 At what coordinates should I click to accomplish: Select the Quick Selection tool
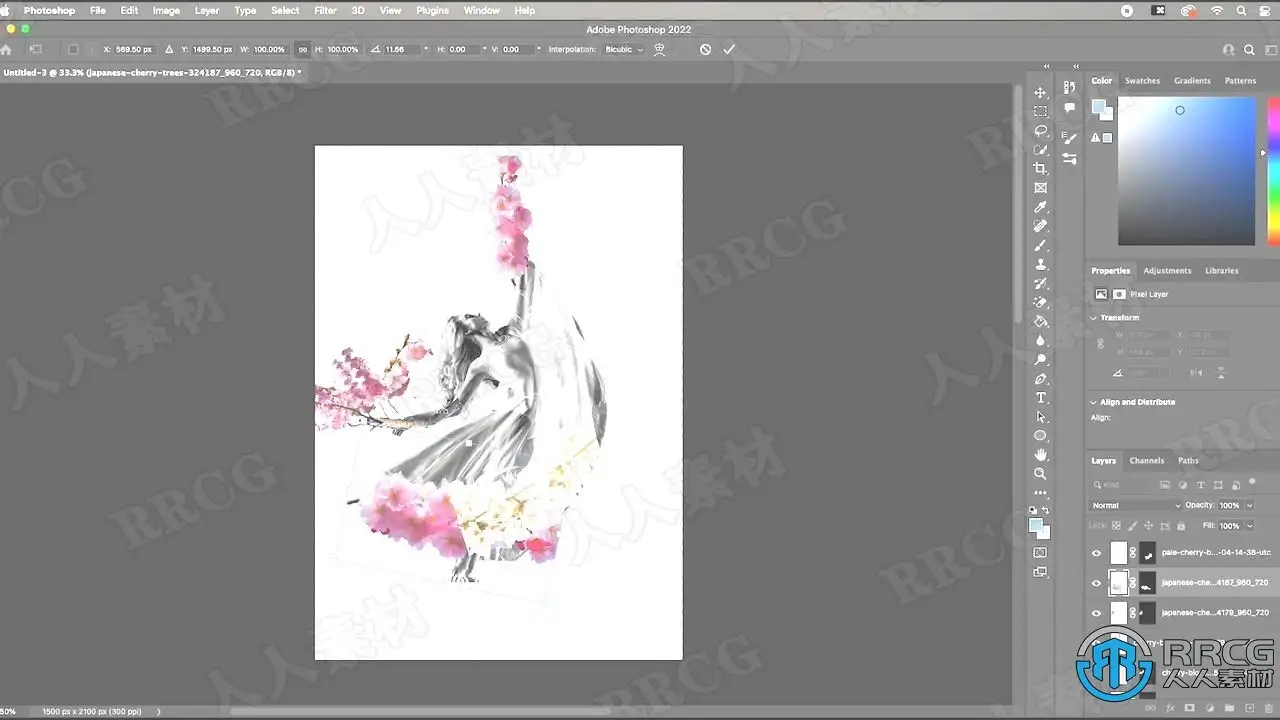(x=1041, y=149)
